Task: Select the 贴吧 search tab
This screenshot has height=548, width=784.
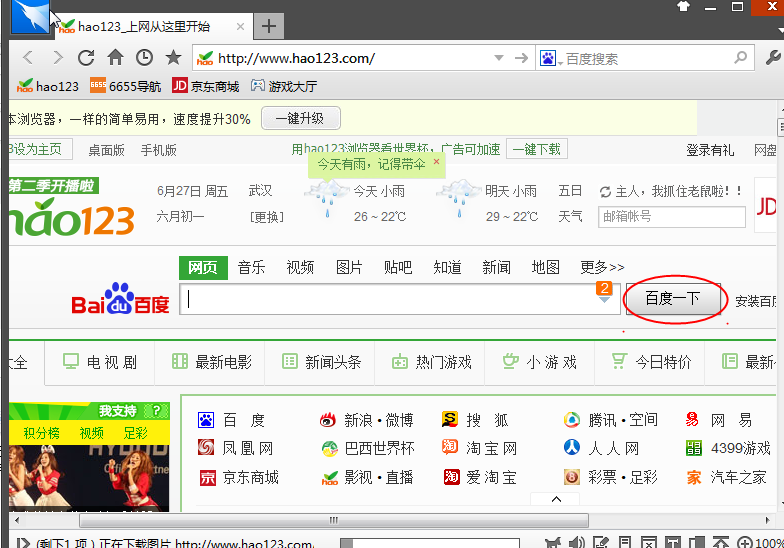Action: point(398,267)
